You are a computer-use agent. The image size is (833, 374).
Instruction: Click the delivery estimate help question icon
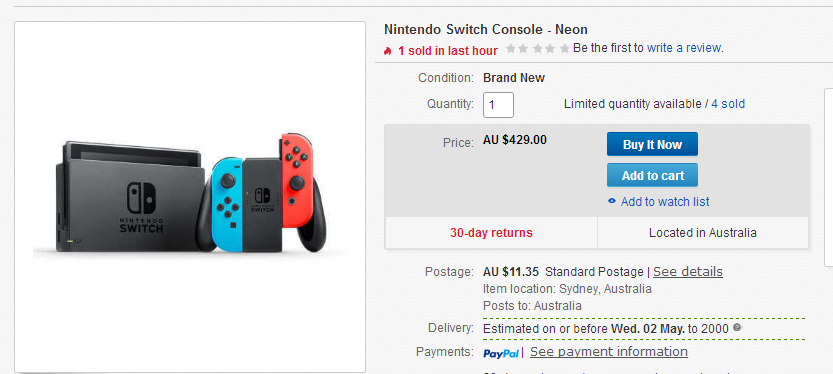point(736,328)
